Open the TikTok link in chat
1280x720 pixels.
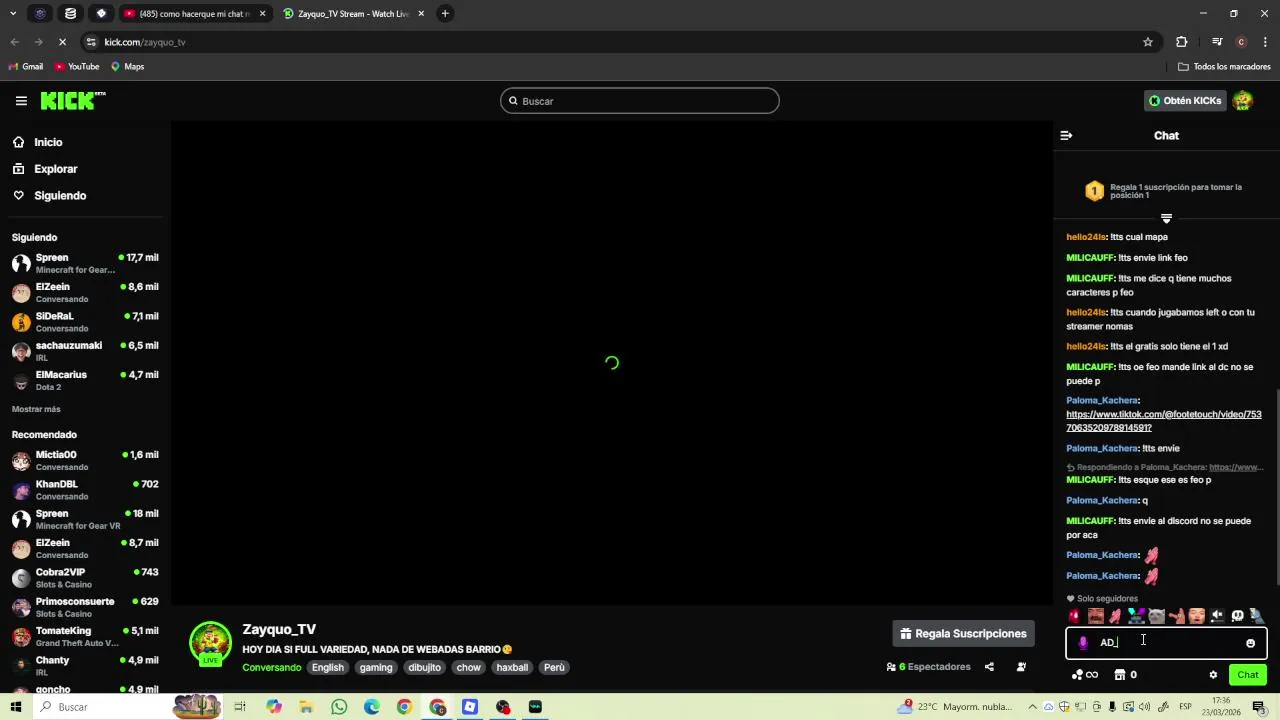tap(1164, 421)
